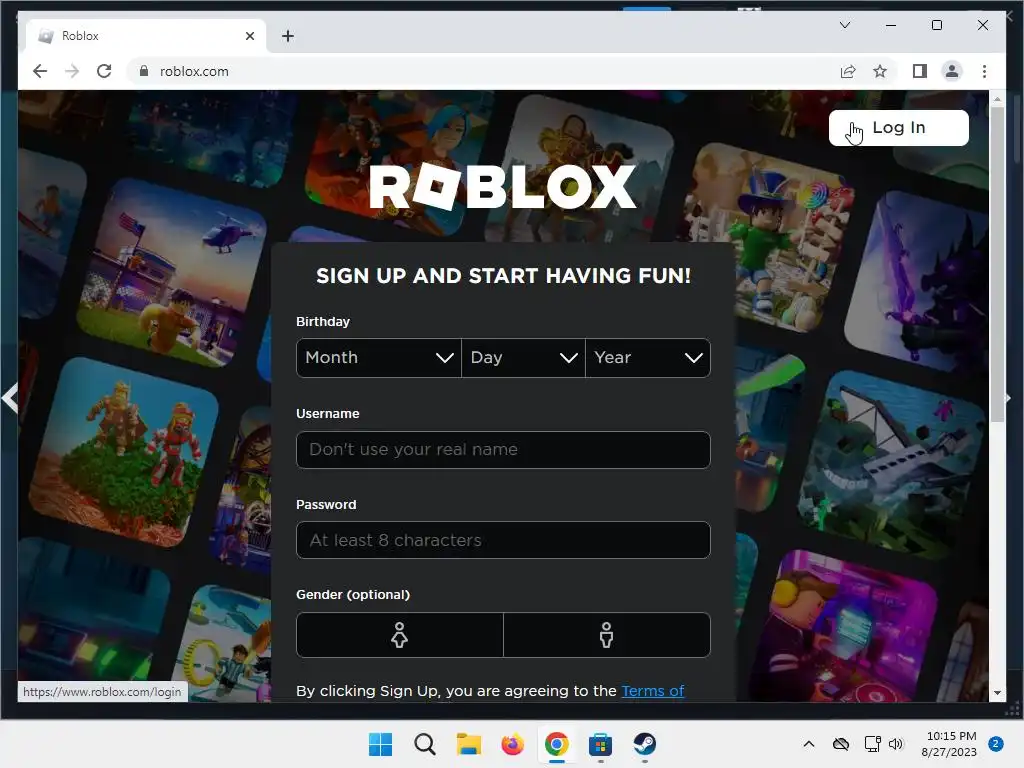Click the scrollbar down arrow
This screenshot has height=768, width=1024.
[x=997, y=693]
